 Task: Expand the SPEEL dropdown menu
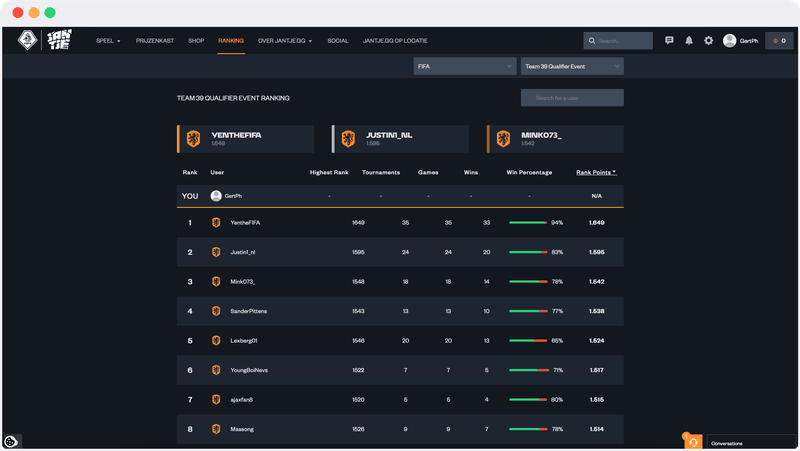pyautogui.click(x=108, y=41)
